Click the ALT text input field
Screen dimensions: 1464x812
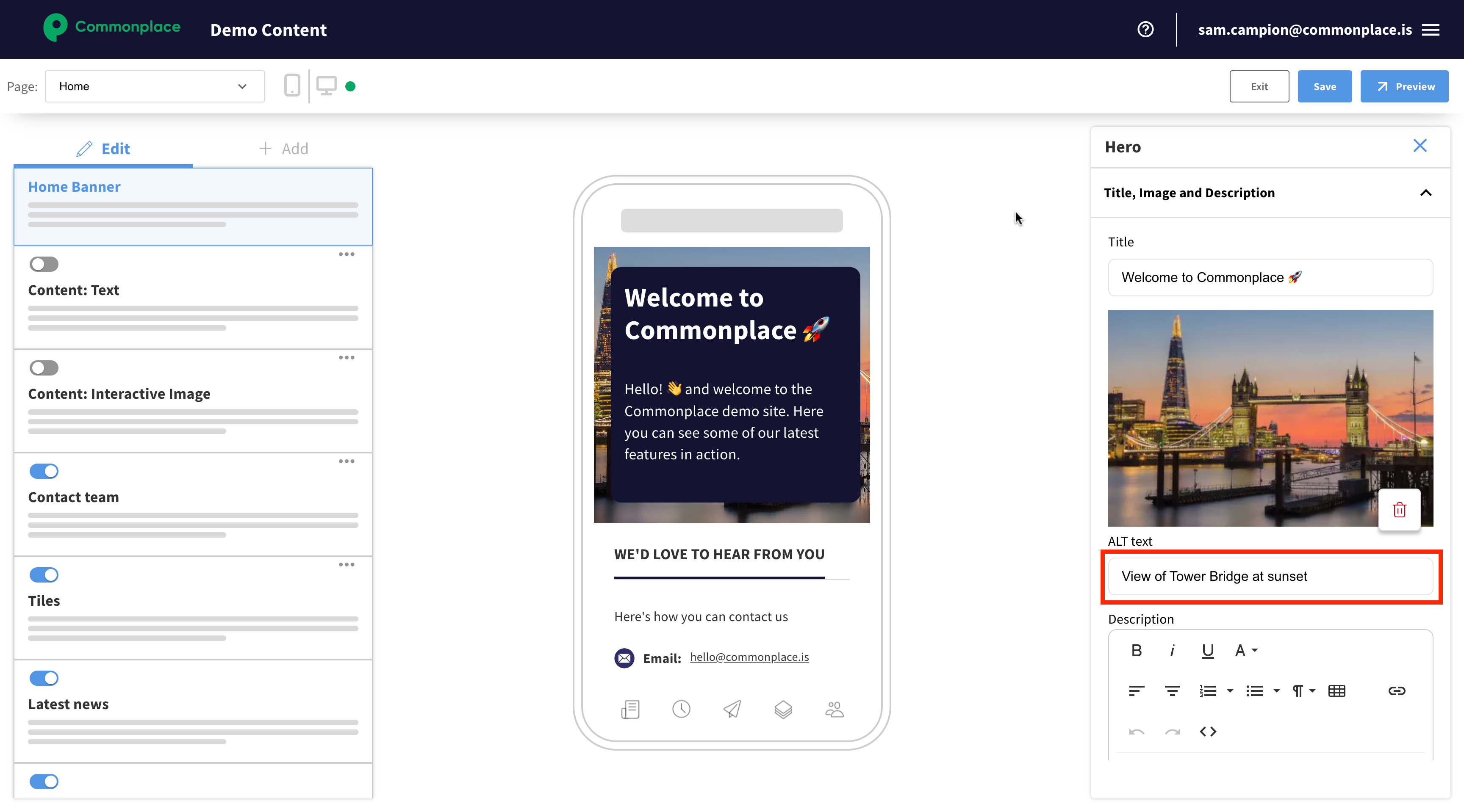tap(1270, 576)
